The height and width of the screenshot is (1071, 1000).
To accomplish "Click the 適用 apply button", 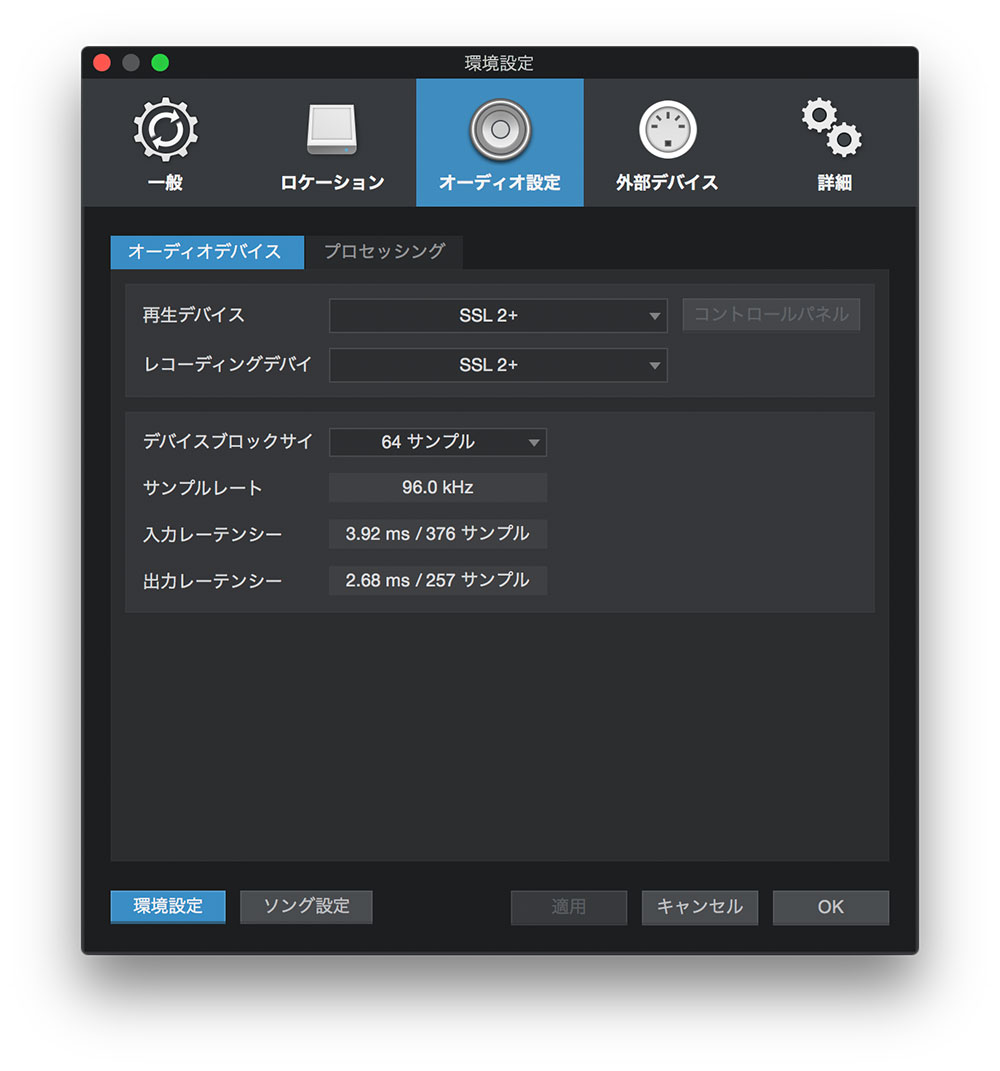I will coord(569,907).
